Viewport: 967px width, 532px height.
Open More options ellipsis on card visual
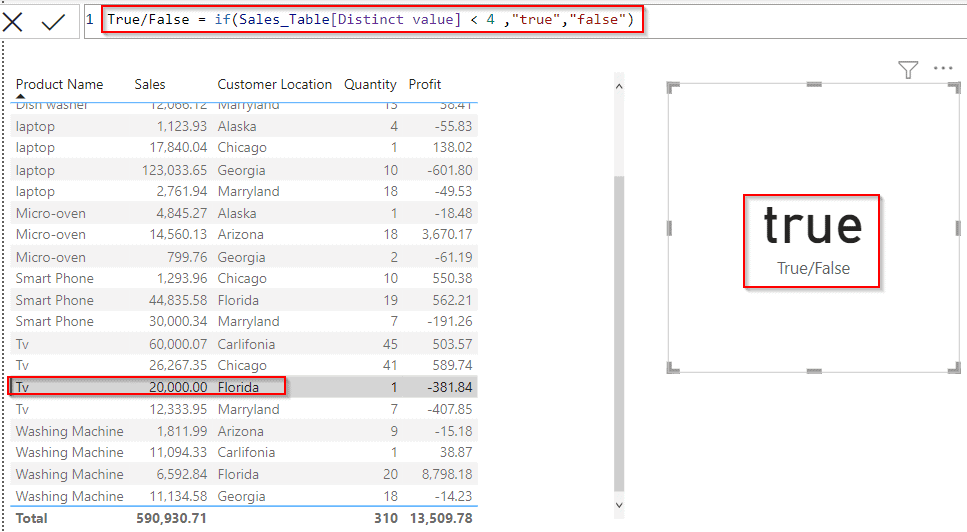[943, 68]
